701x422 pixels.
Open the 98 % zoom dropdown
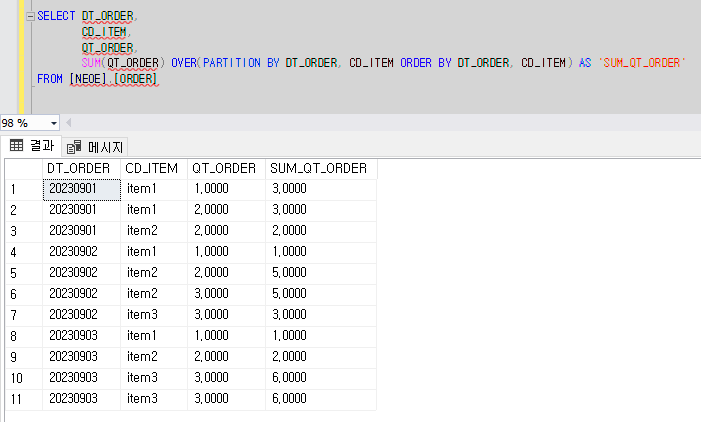point(54,123)
